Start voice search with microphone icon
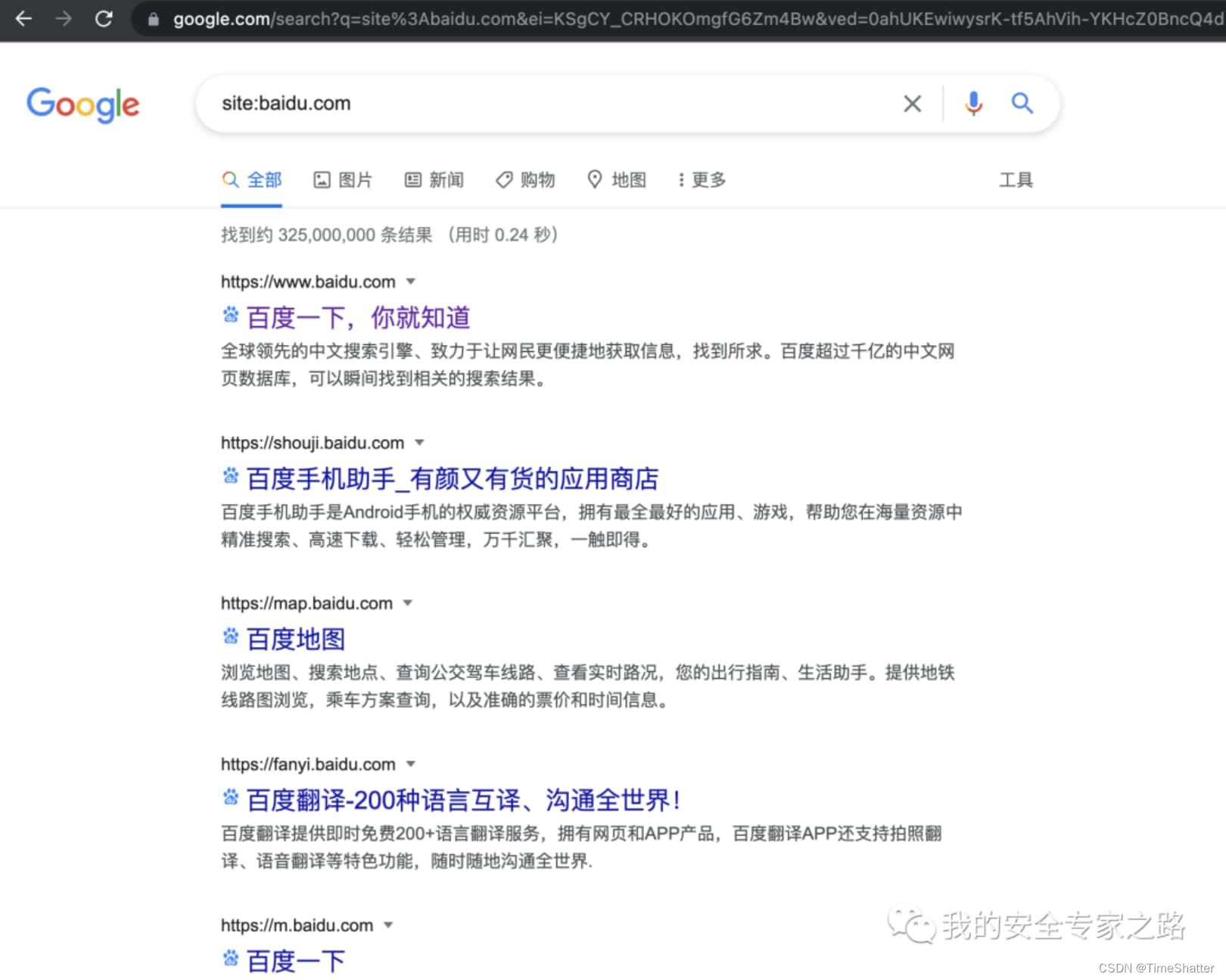 974,103
